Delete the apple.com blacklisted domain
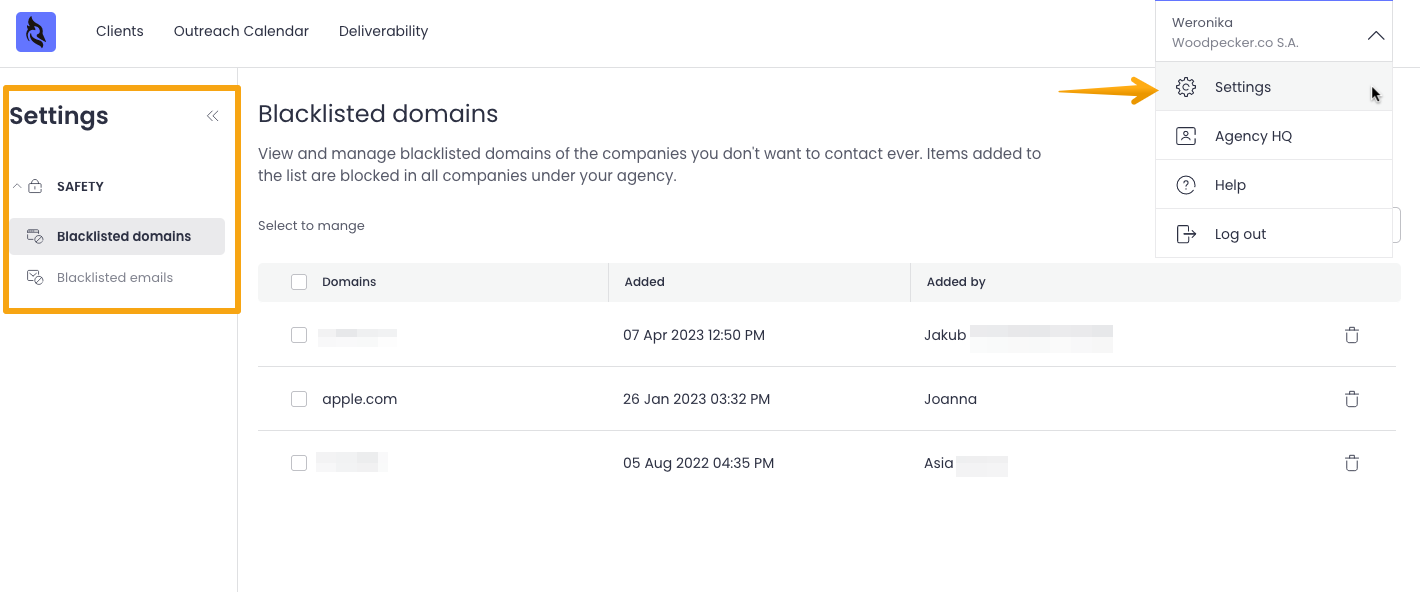Viewport: 1420px width, 592px height. 1352,399
